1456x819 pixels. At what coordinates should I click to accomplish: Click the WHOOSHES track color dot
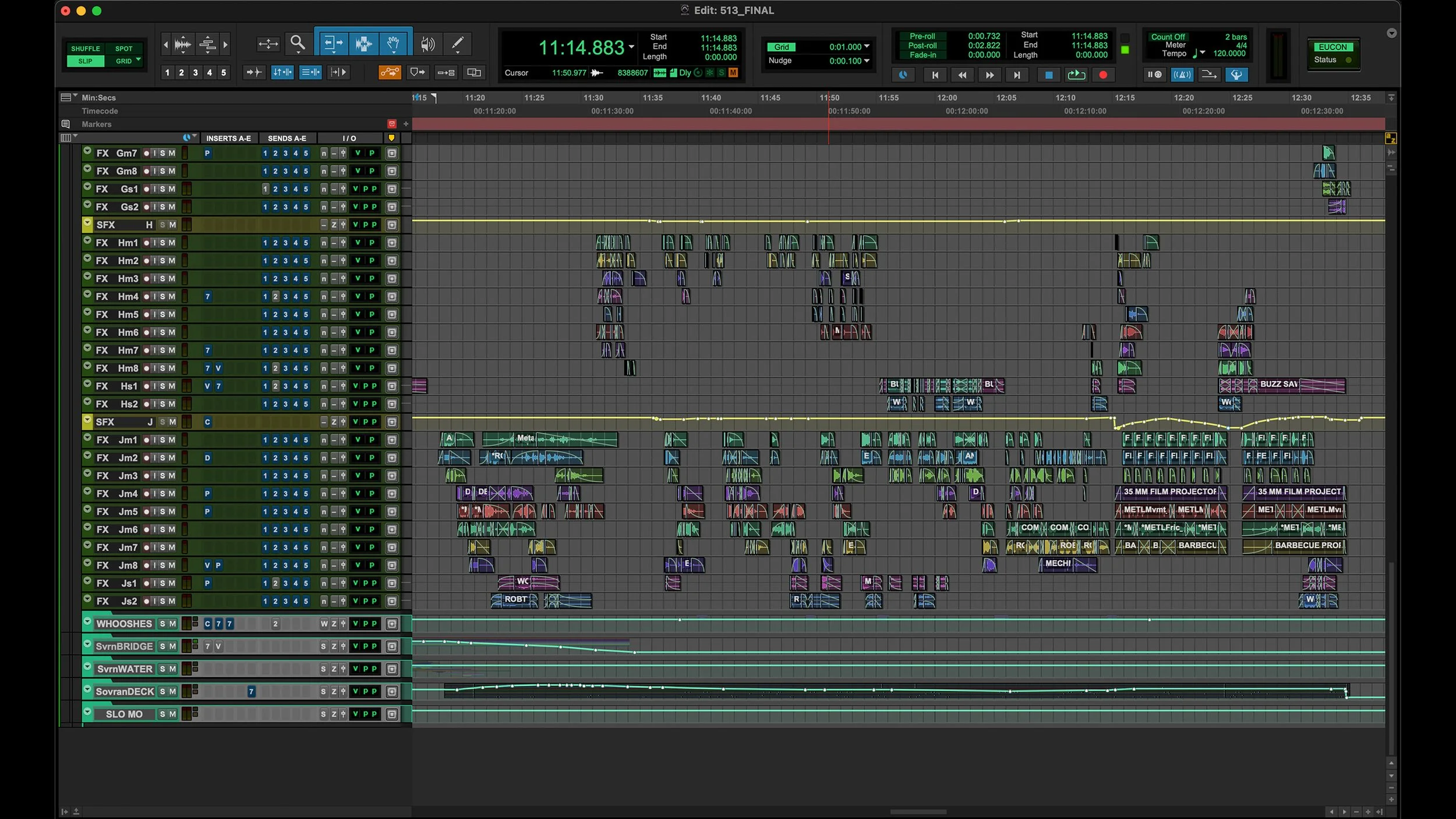coord(87,622)
